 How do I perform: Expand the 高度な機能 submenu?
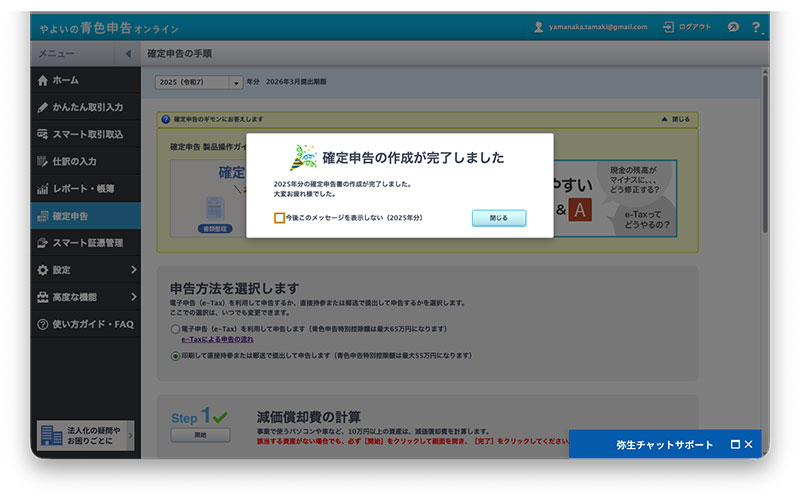pos(133,297)
